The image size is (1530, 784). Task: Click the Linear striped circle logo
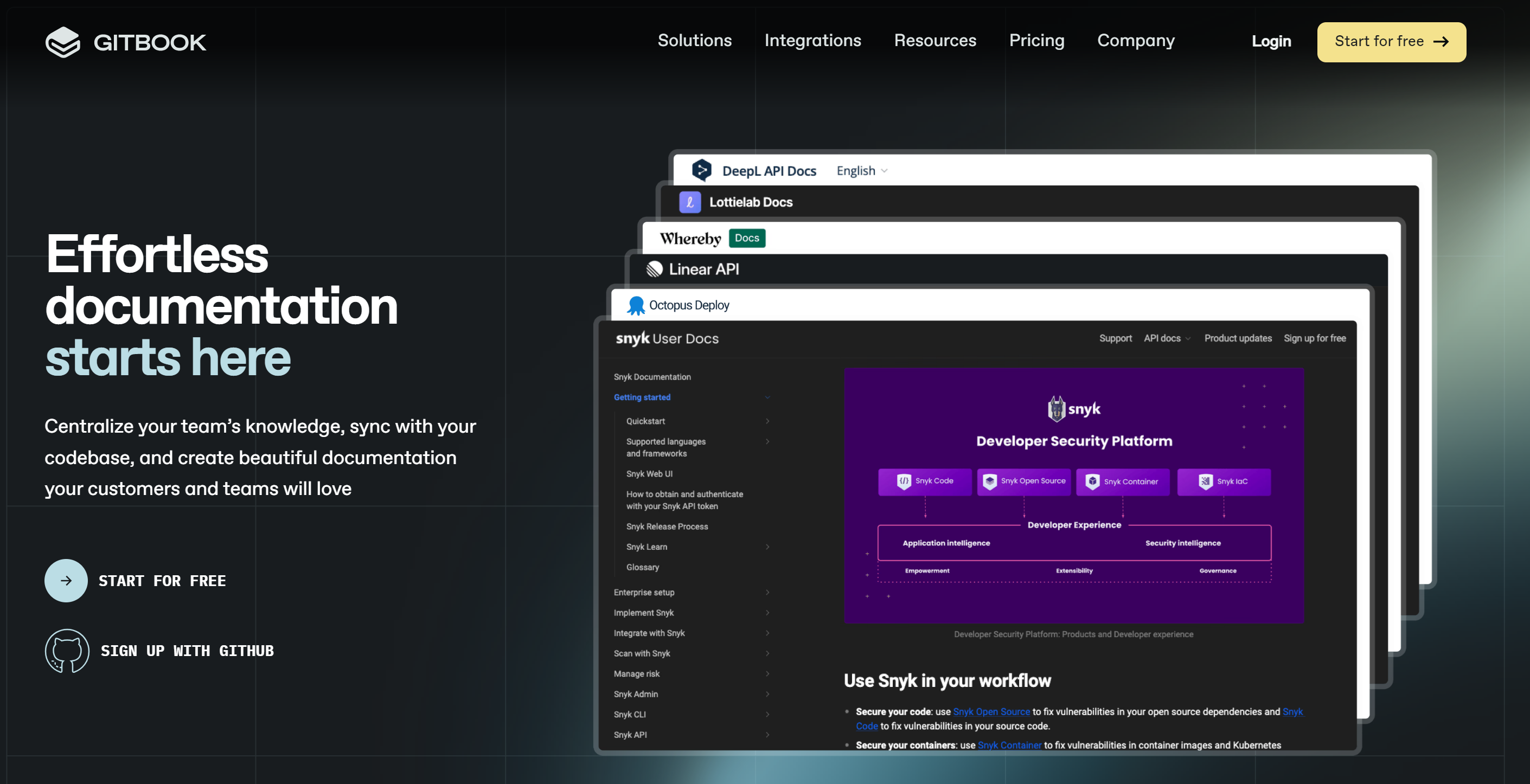tap(654, 269)
